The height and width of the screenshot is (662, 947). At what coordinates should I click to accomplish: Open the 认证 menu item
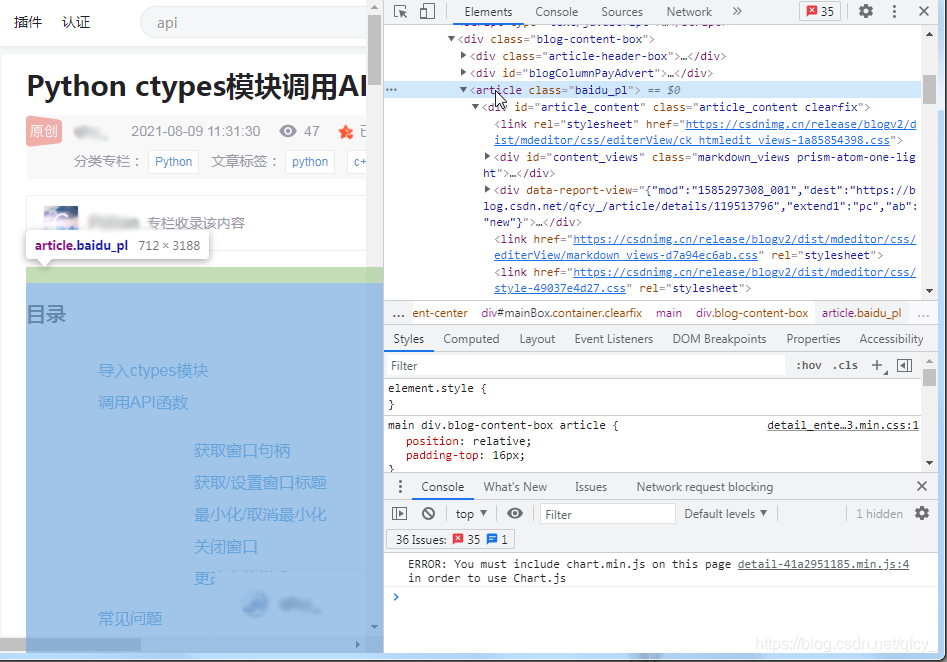[75, 22]
